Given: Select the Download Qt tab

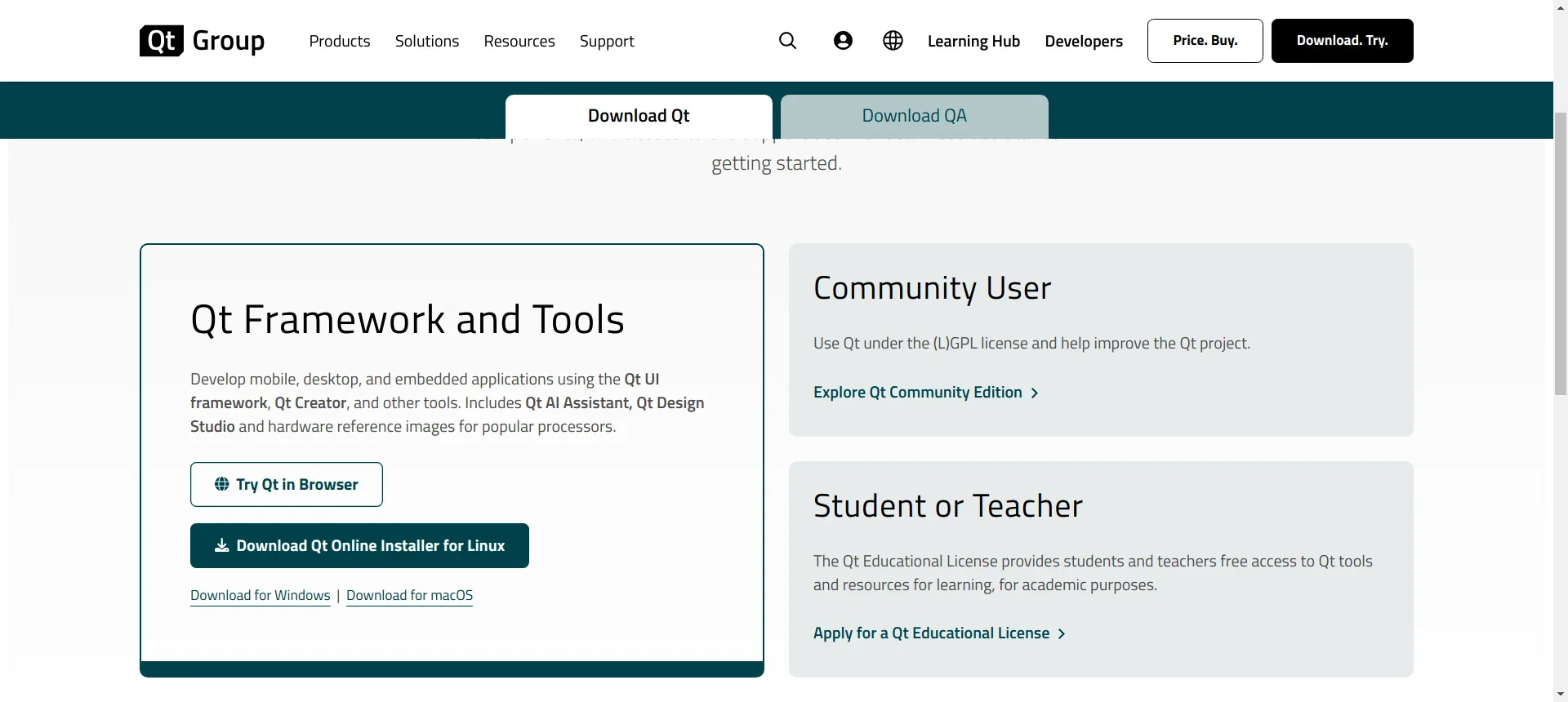Looking at the screenshot, I should click(x=638, y=116).
